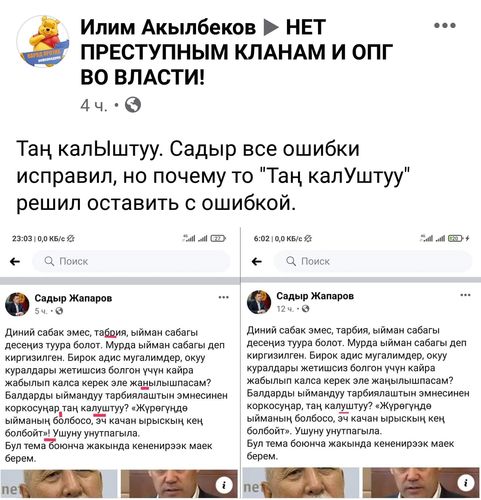The width and height of the screenshot is (481, 500).
Task: Click the search magnifier in left screenshot
Action: 49,261
